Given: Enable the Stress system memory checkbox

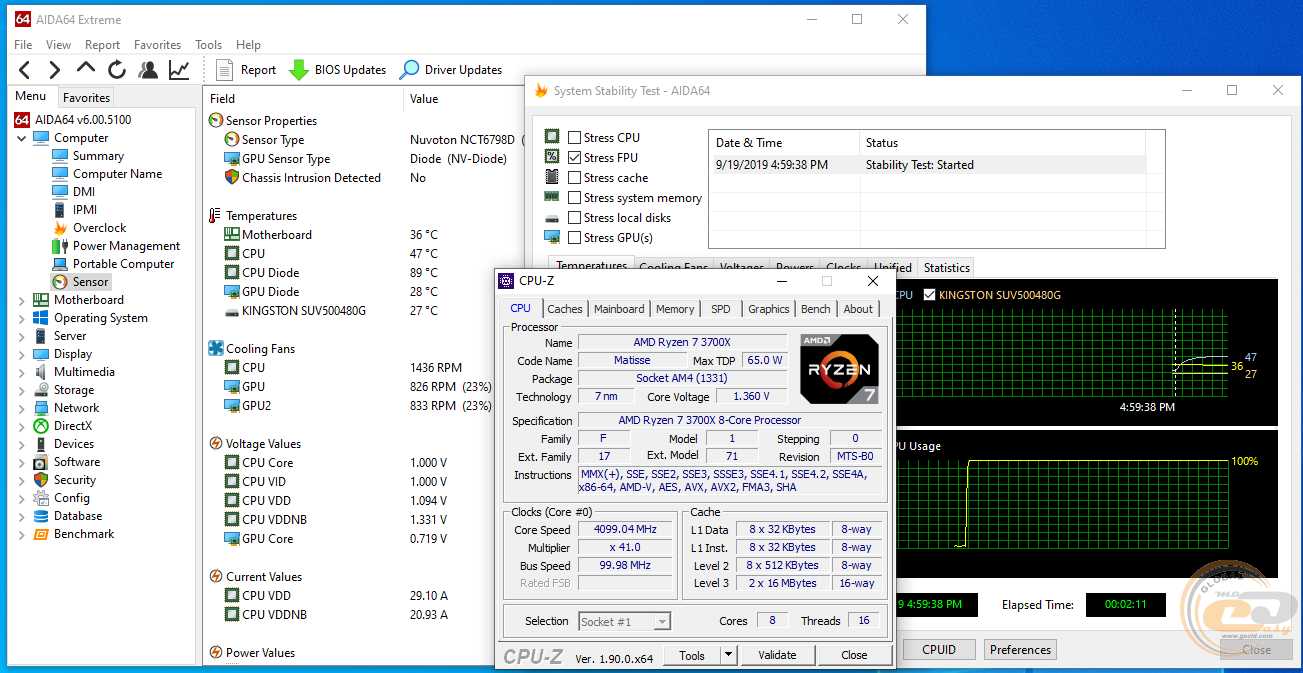Looking at the screenshot, I should coord(574,198).
